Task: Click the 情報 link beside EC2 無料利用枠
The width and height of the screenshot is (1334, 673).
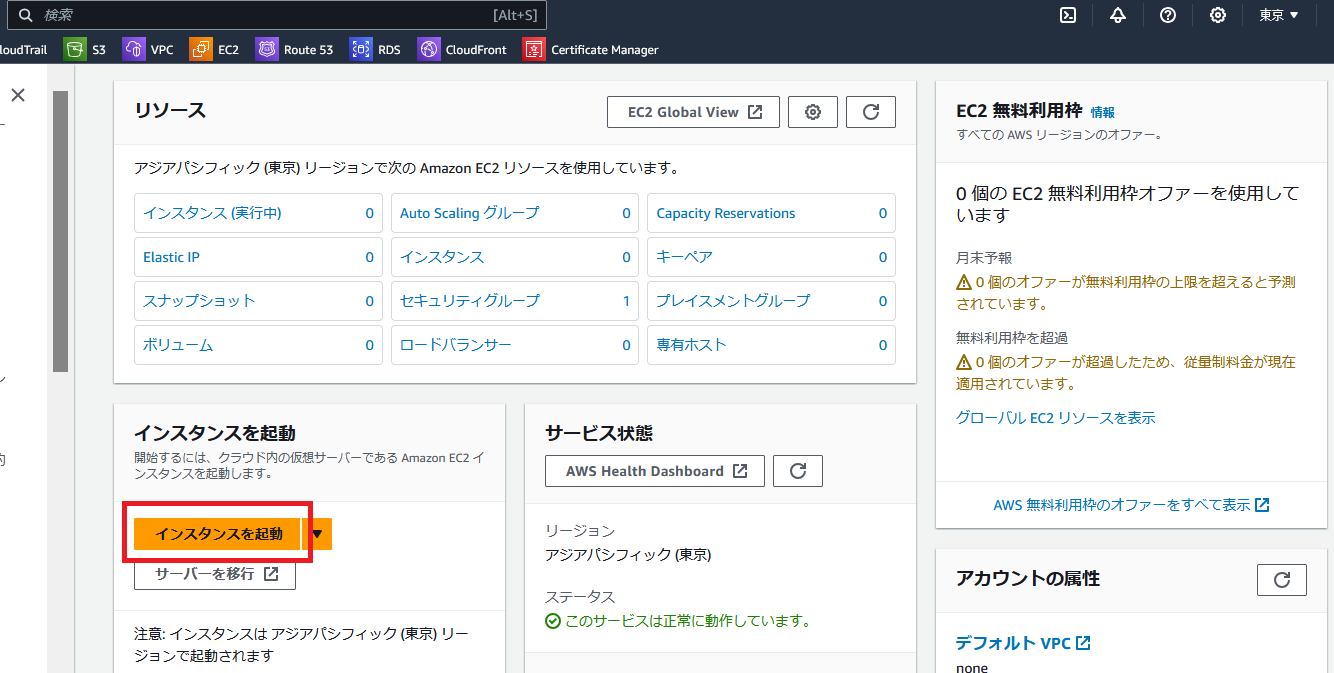Action: [1102, 113]
